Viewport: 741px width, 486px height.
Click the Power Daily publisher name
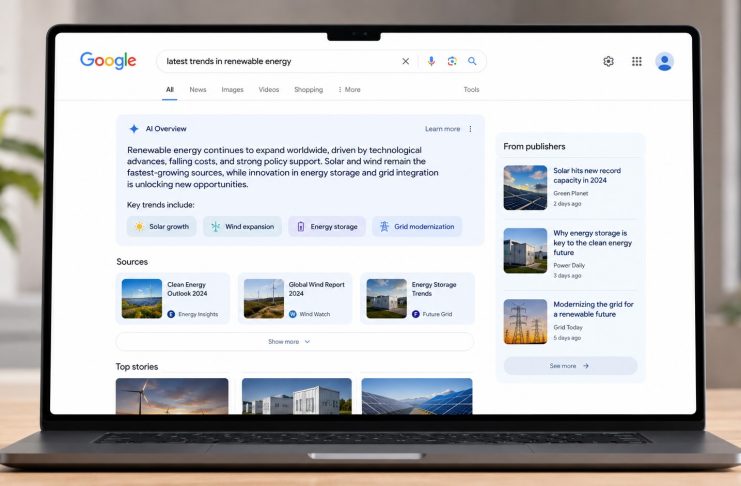click(x=569, y=265)
